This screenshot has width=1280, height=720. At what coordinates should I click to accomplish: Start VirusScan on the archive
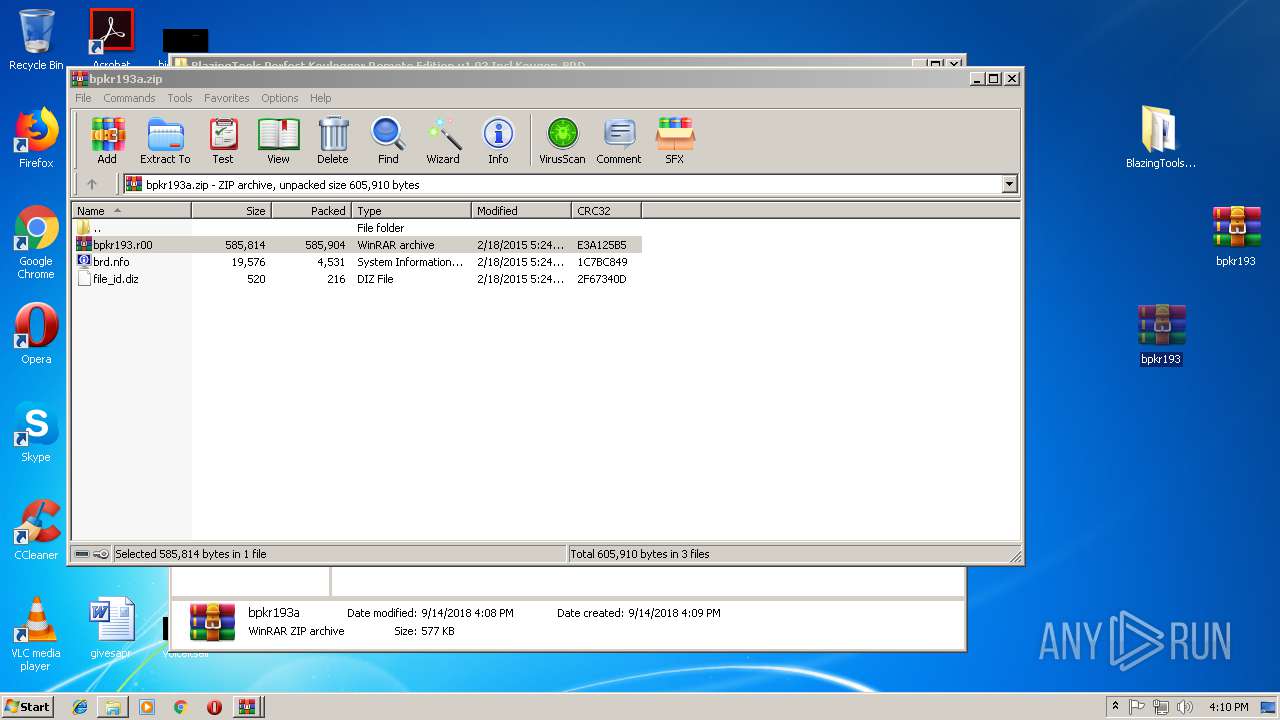pos(562,140)
